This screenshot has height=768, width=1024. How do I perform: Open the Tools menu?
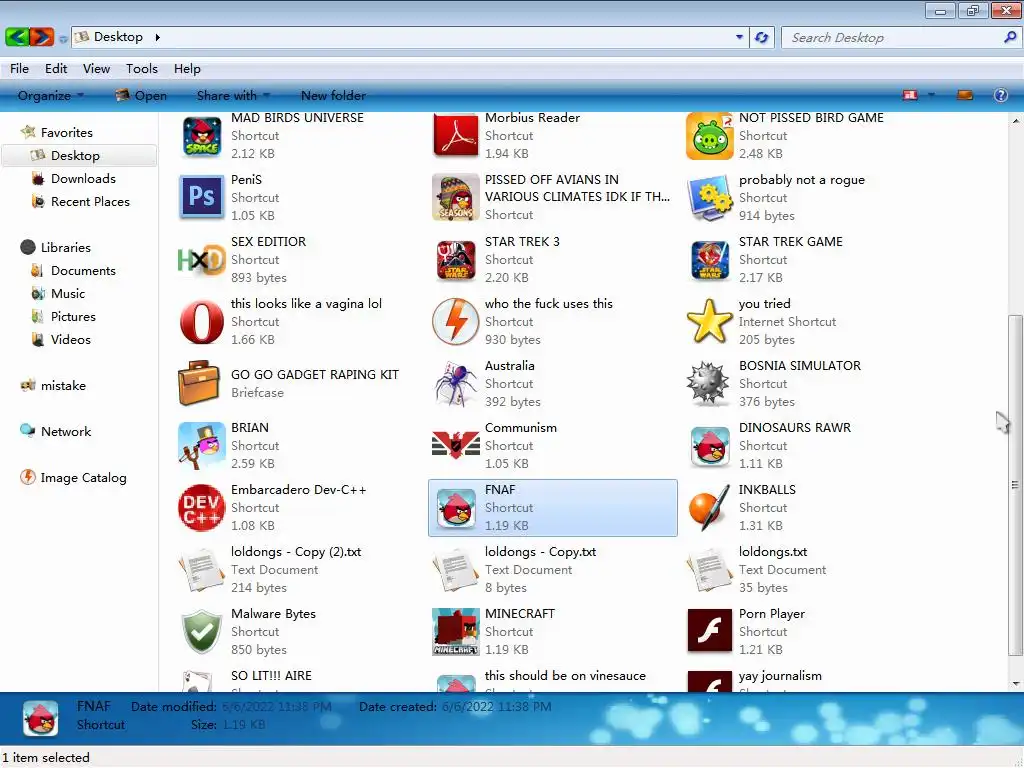[142, 69]
